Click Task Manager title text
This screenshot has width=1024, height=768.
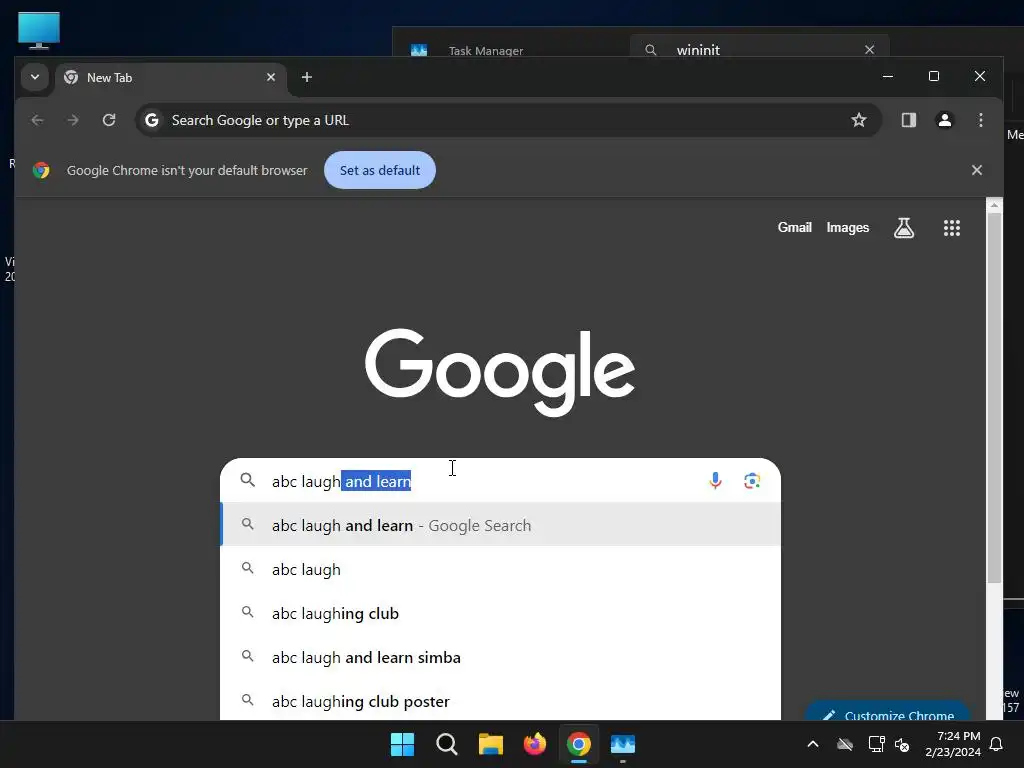click(486, 51)
